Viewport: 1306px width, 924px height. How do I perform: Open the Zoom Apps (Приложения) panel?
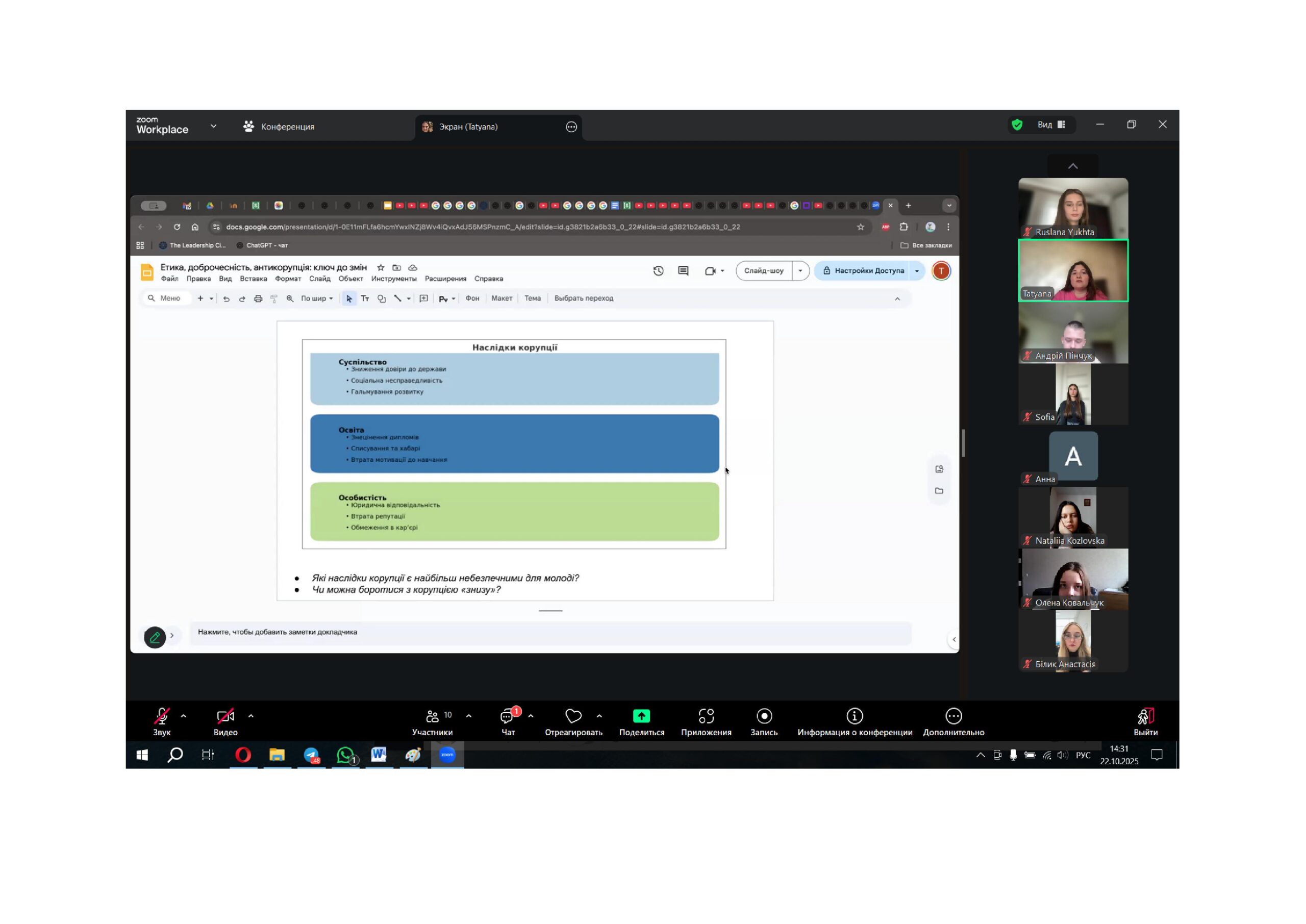click(706, 716)
